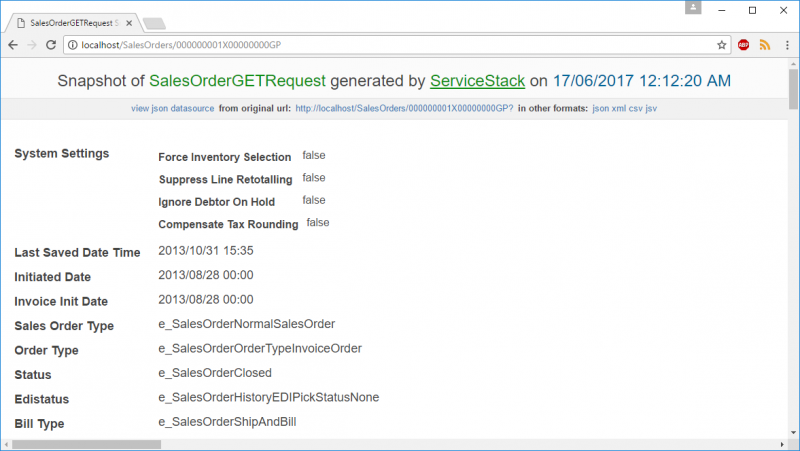
Task: Open the Chrome three-dot menu
Action: pyautogui.click(x=785, y=45)
